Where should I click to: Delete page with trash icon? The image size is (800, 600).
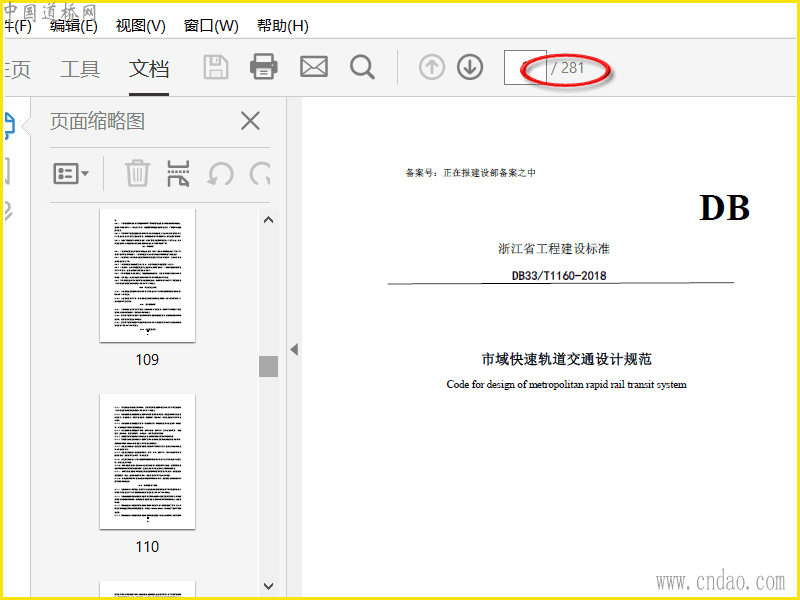137,173
